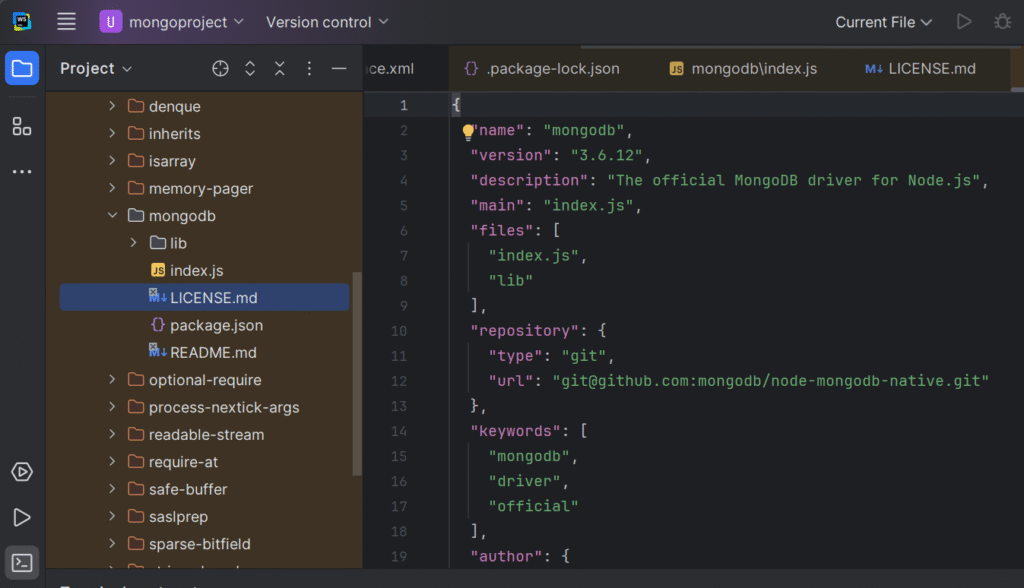Image resolution: width=1024 pixels, height=588 pixels.
Task: Switch to the mongodb\index.js tab
Action: click(743, 69)
